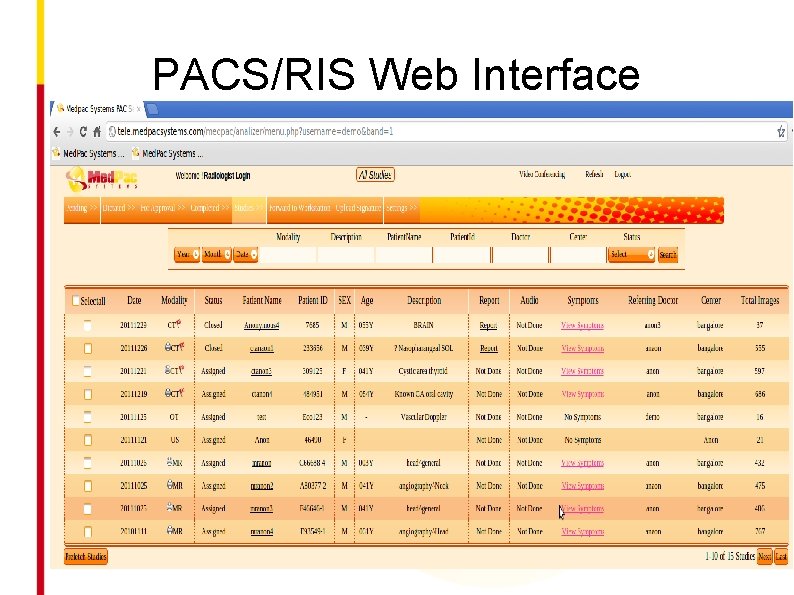Click the Prefetch Studies button
This screenshot has width=794, height=595.
(86, 557)
